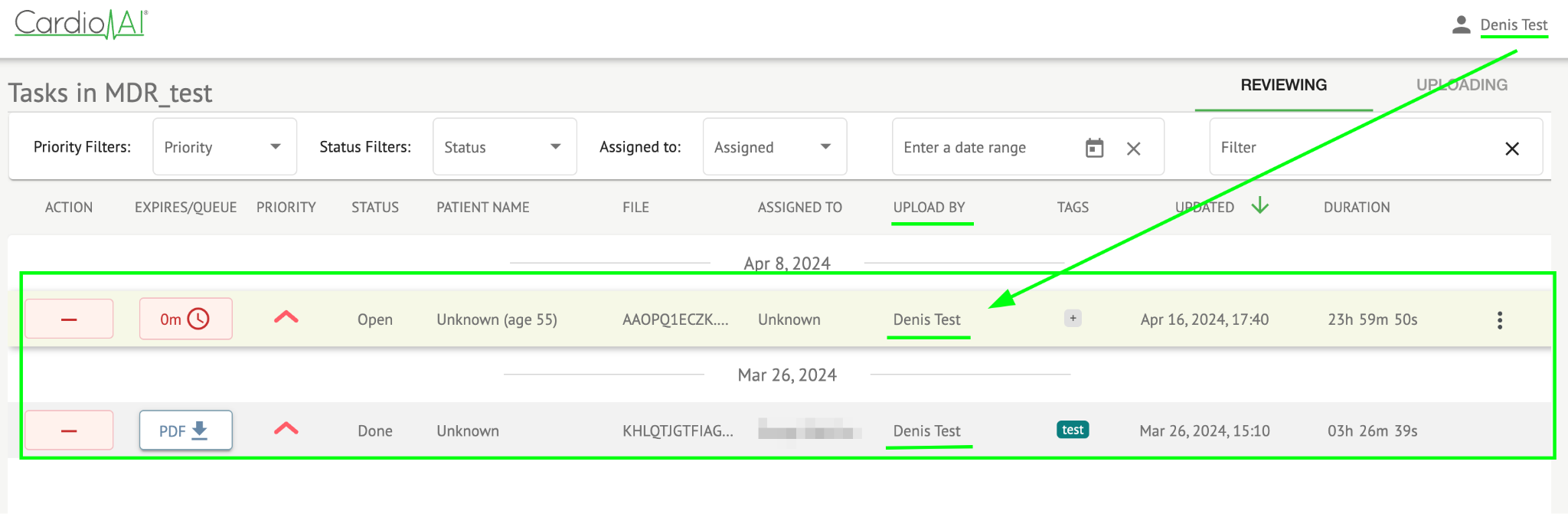Viewport: 1568px width, 514px height.
Task: Click the 0m expiry timer button
Action: 185,319
